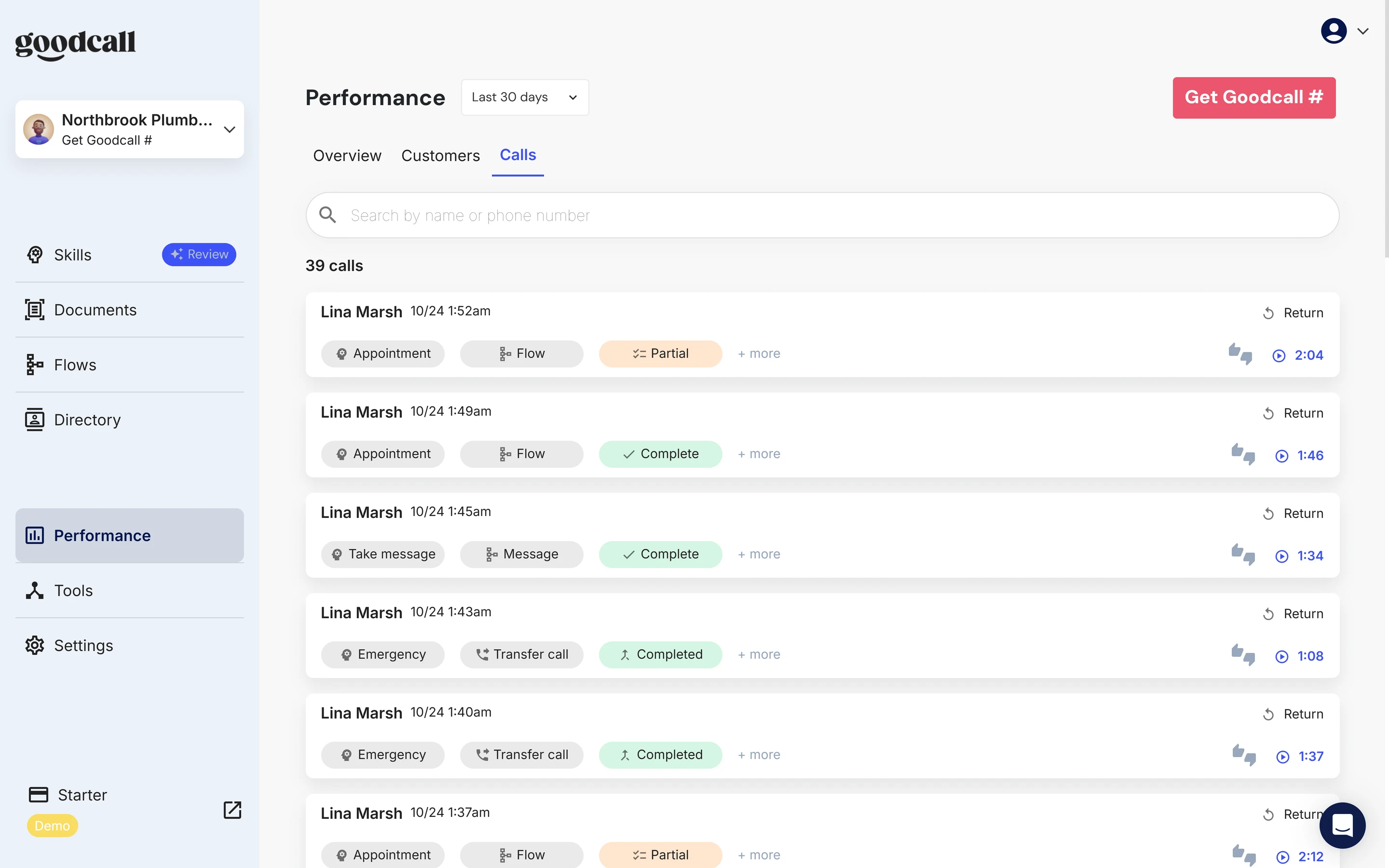
Task: Select Performance in the sidebar
Action: (x=130, y=535)
